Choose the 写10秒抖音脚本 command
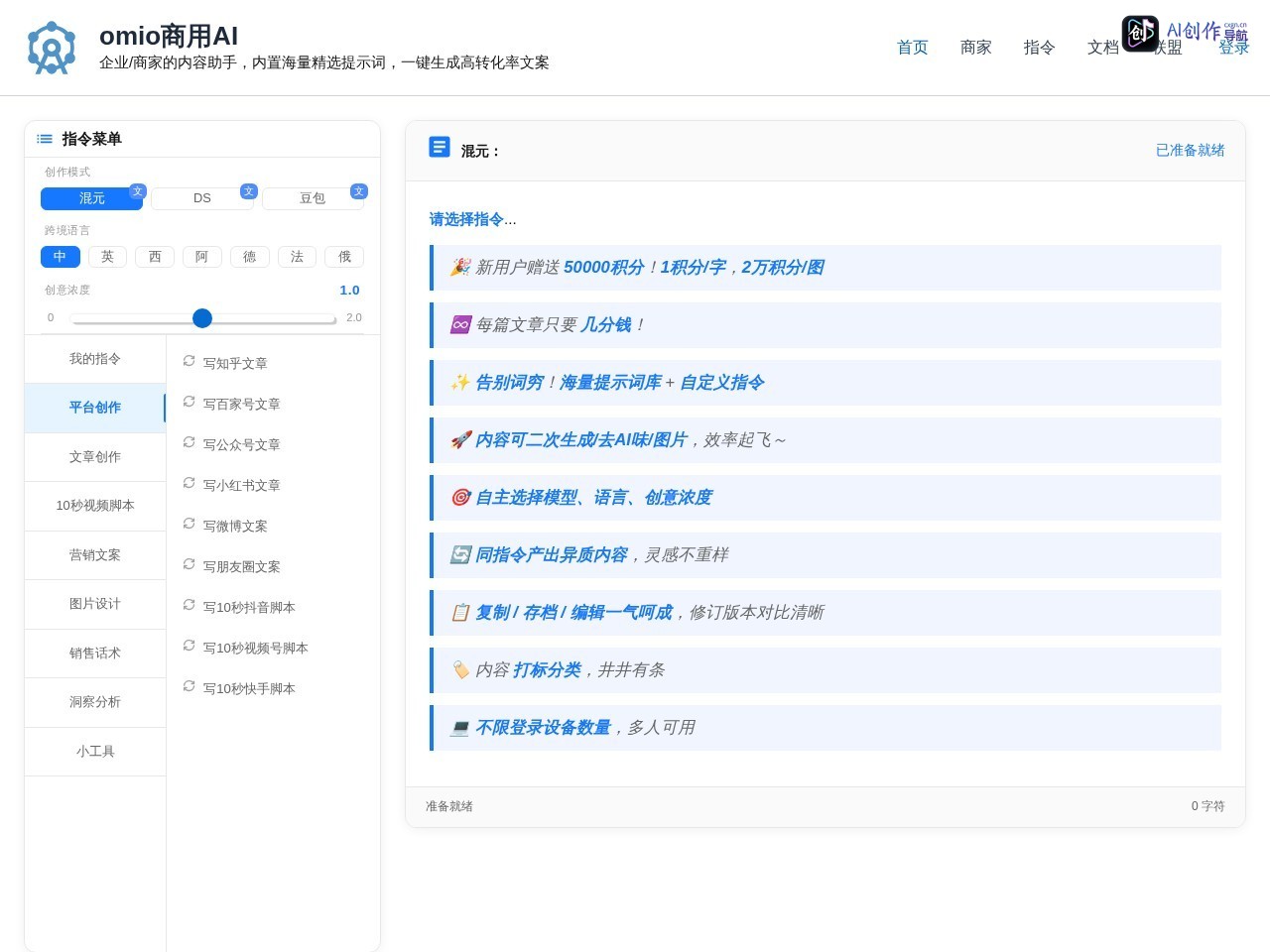The width and height of the screenshot is (1270, 952). click(249, 608)
